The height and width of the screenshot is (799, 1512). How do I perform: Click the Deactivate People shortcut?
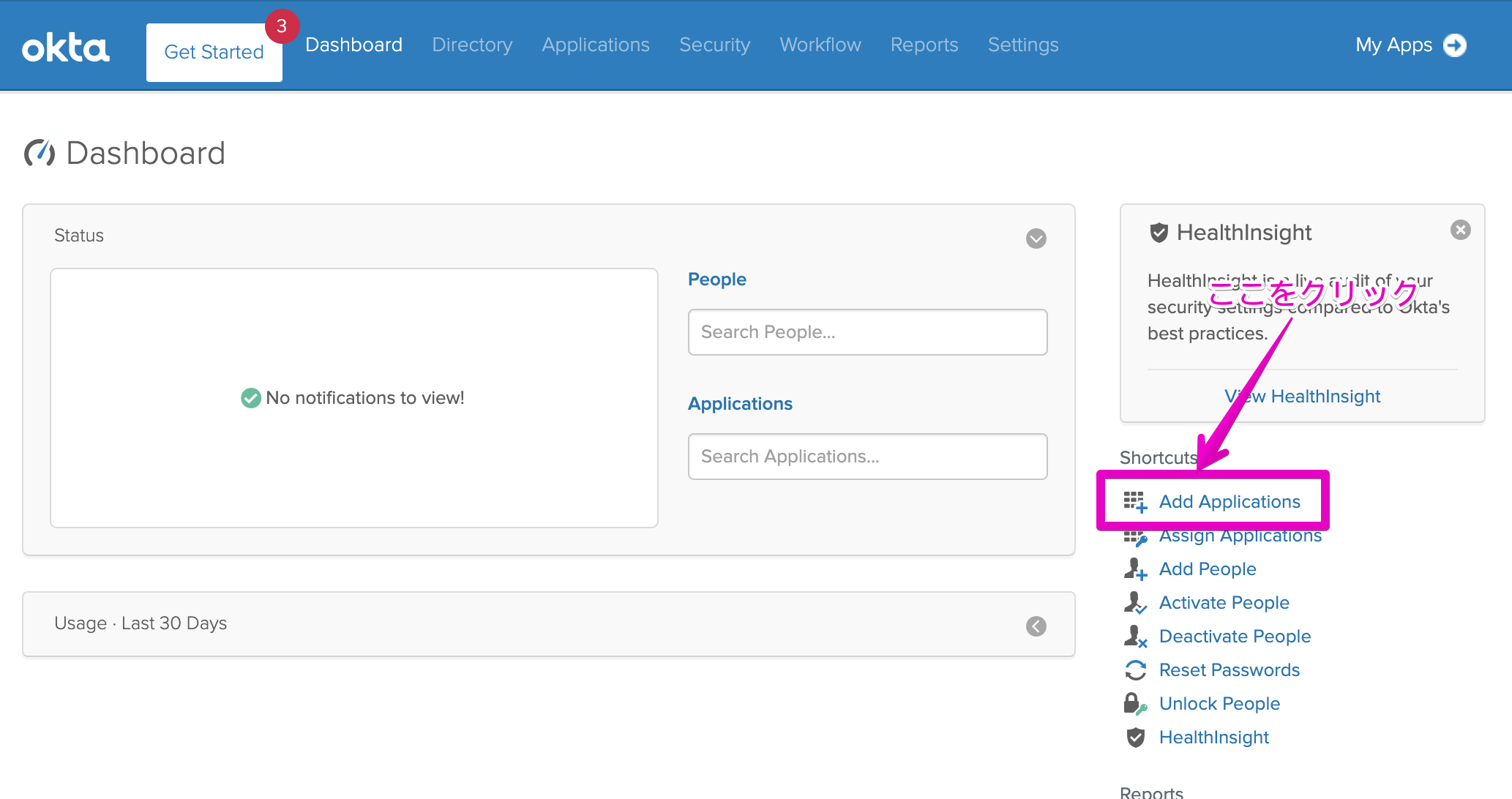pyautogui.click(x=1235, y=637)
